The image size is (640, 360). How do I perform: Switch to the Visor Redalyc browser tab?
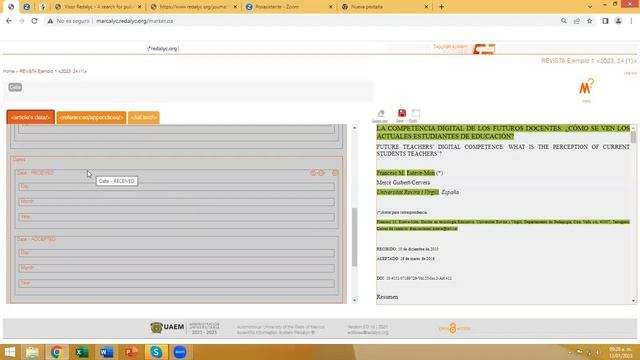click(x=98, y=7)
